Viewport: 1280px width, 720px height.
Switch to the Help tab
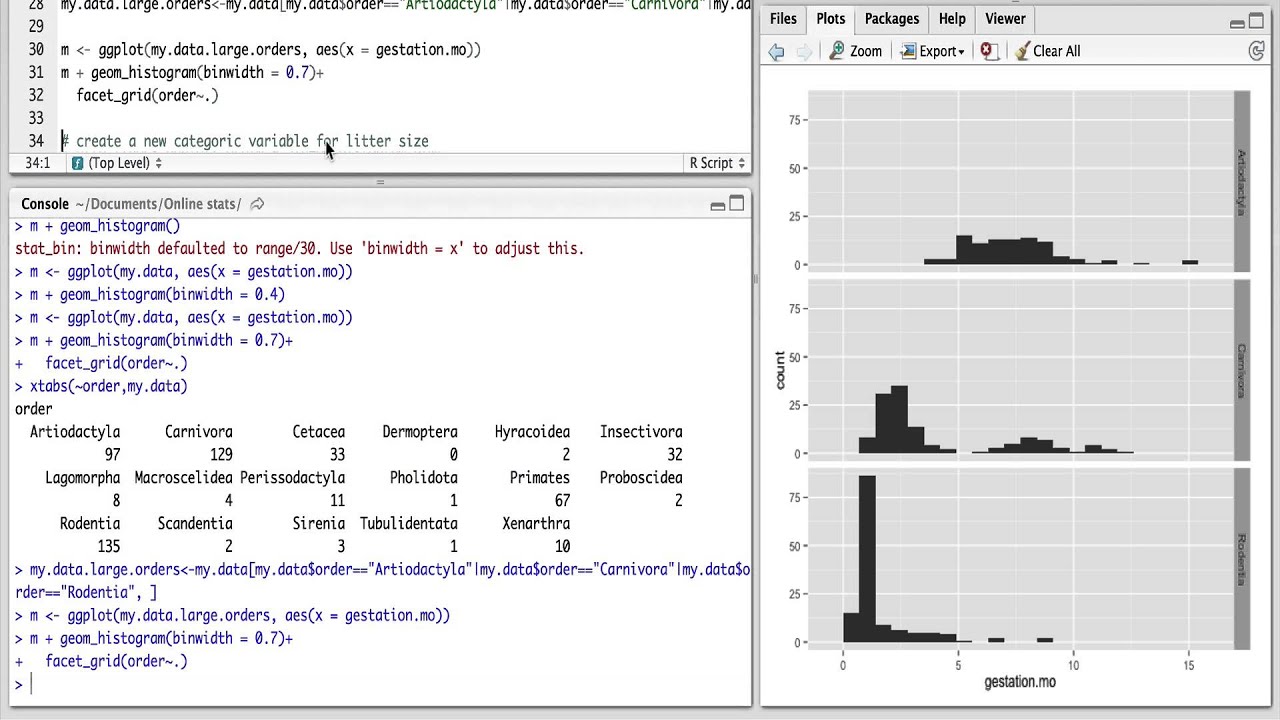pos(952,19)
